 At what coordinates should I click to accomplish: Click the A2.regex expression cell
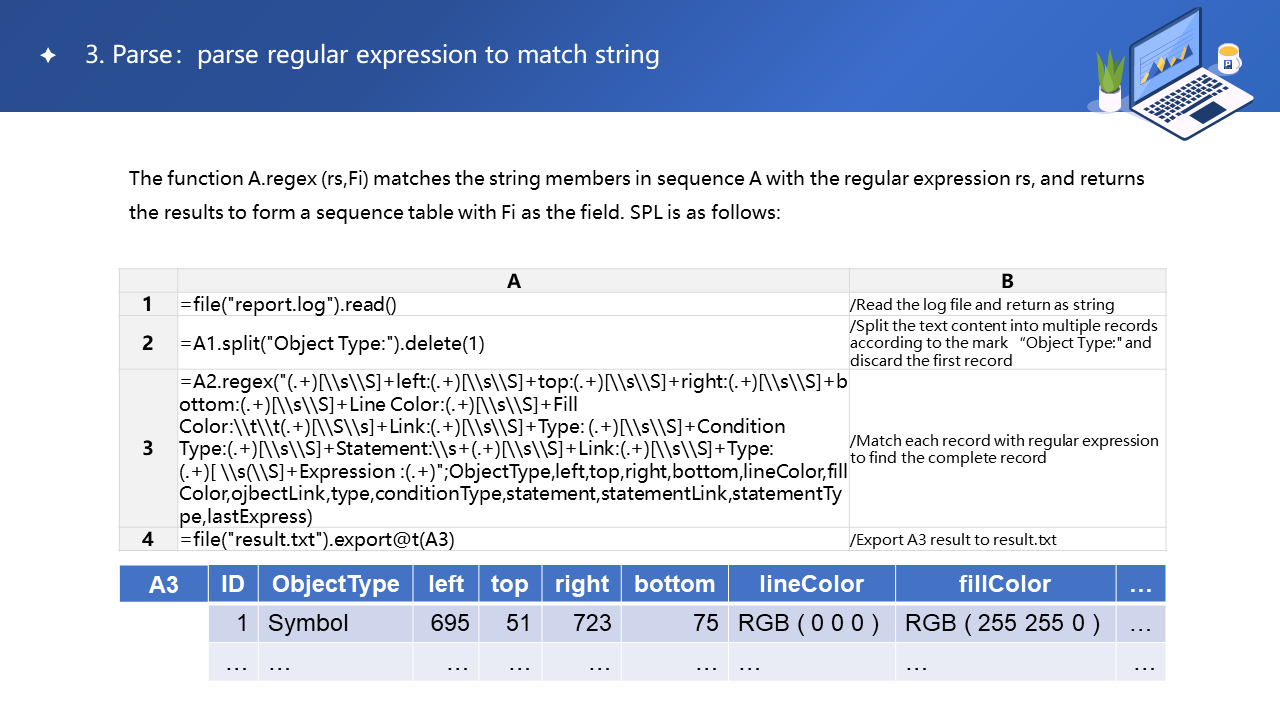point(513,448)
